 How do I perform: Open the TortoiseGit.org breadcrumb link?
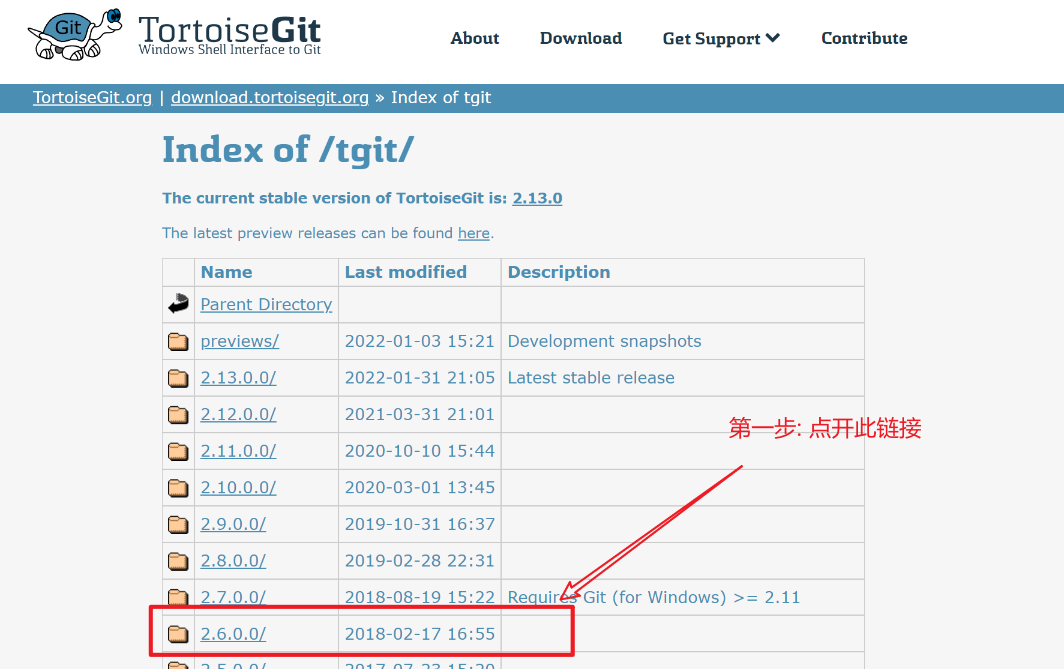[92, 98]
